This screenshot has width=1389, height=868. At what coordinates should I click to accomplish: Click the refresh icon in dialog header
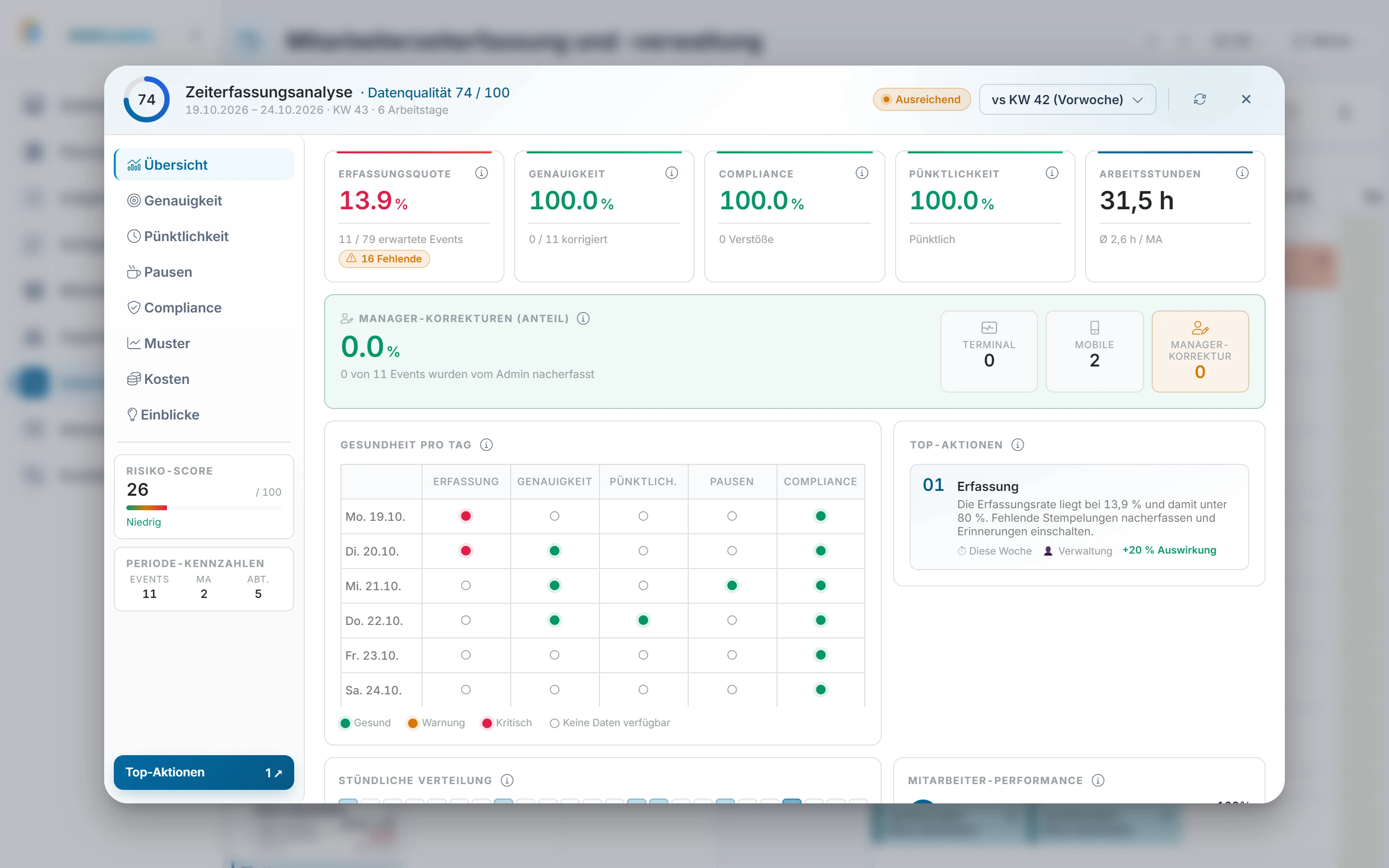1199,99
